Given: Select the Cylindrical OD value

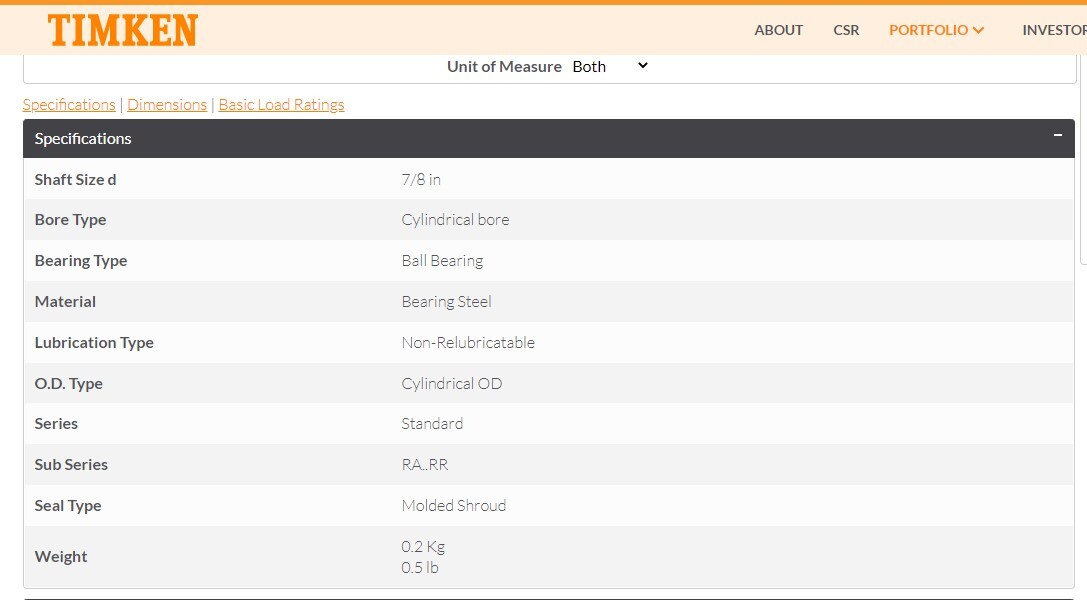Looking at the screenshot, I should tap(451, 383).
